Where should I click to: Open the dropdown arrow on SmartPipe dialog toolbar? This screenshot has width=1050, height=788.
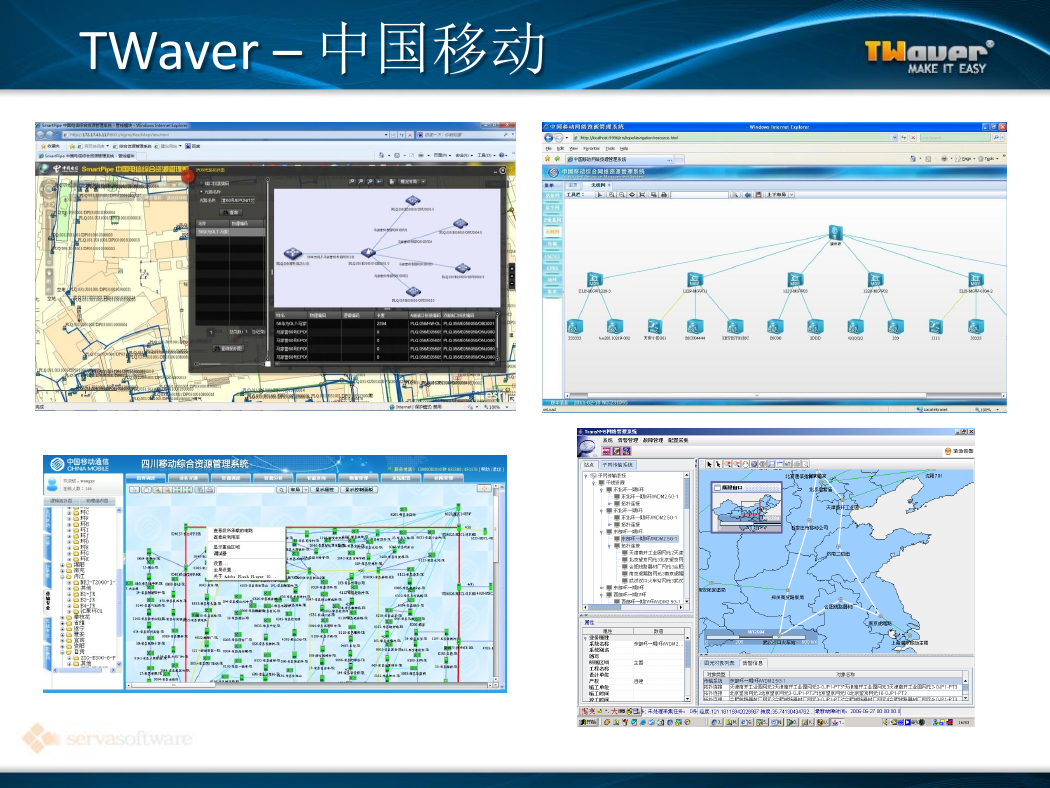pos(423,181)
